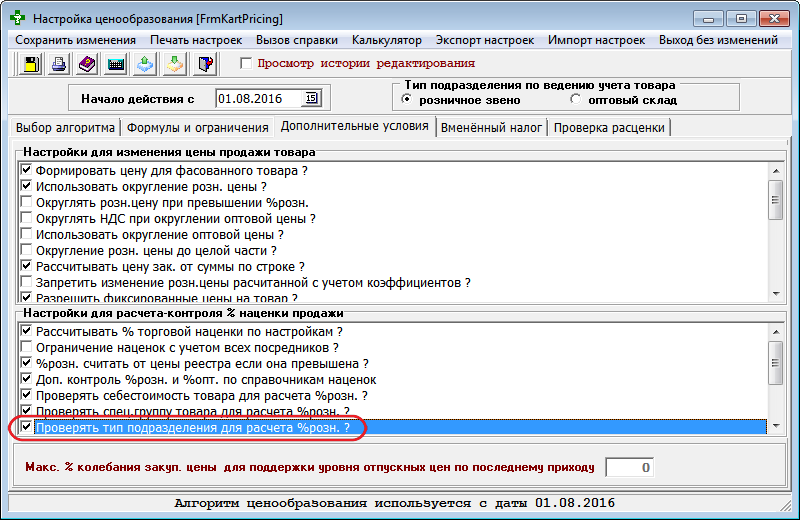Click the print settings printer icon
The image size is (800, 520).
(x=59, y=65)
